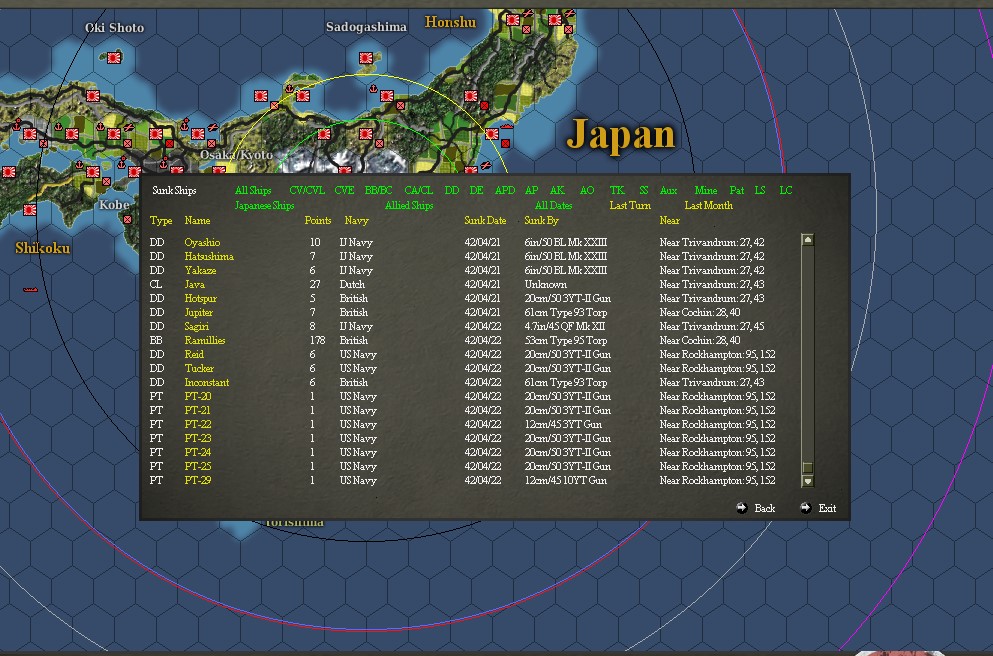Open destroyer Tucker details
This screenshot has height=656, width=993.
point(199,368)
